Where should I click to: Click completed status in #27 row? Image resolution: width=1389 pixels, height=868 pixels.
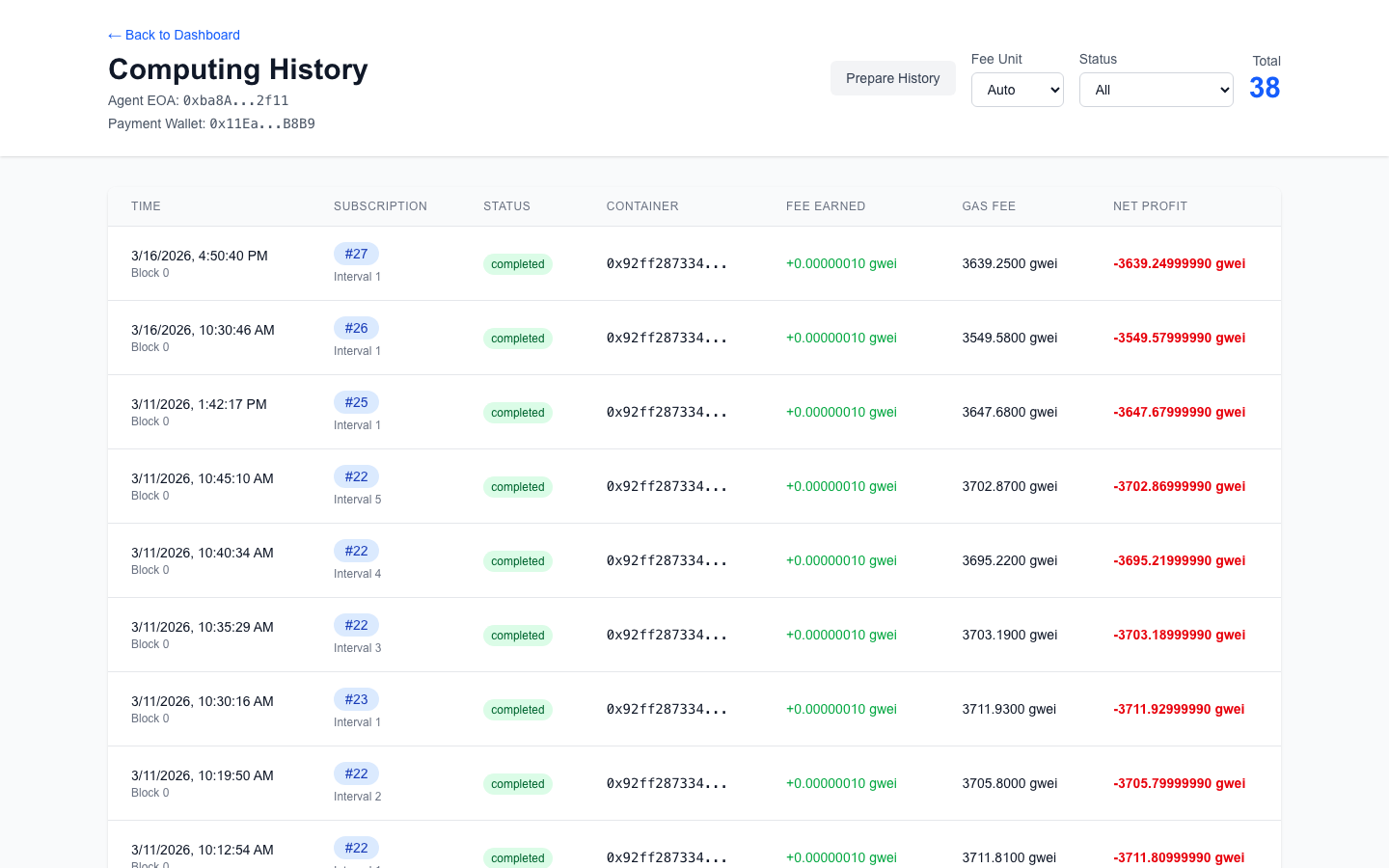coord(518,264)
